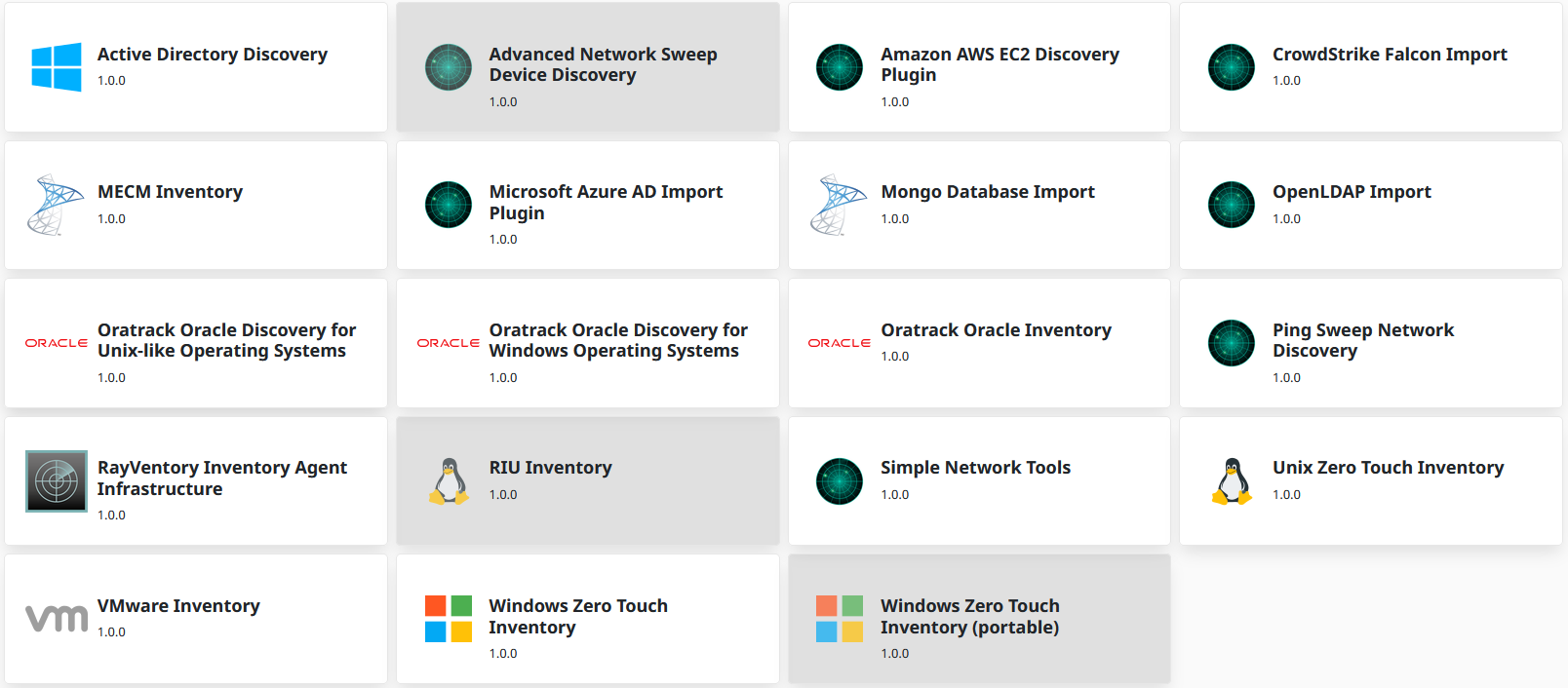Image resolution: width=1568 pixels, height=688 pixels.
Task: Click the Mongo Database Import icon
Action: coord(839,205)
